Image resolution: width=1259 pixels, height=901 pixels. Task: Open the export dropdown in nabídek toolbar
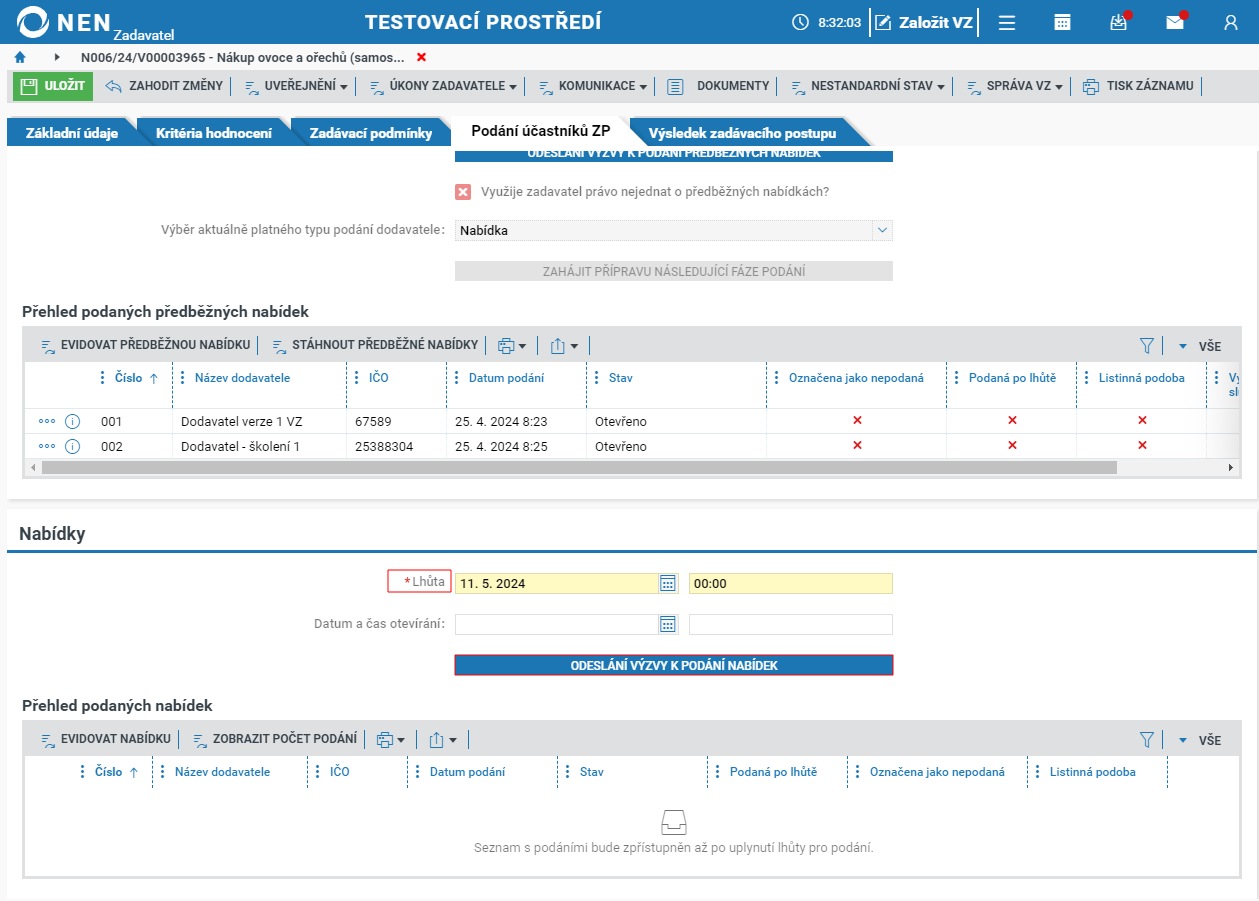pos(442,740)
